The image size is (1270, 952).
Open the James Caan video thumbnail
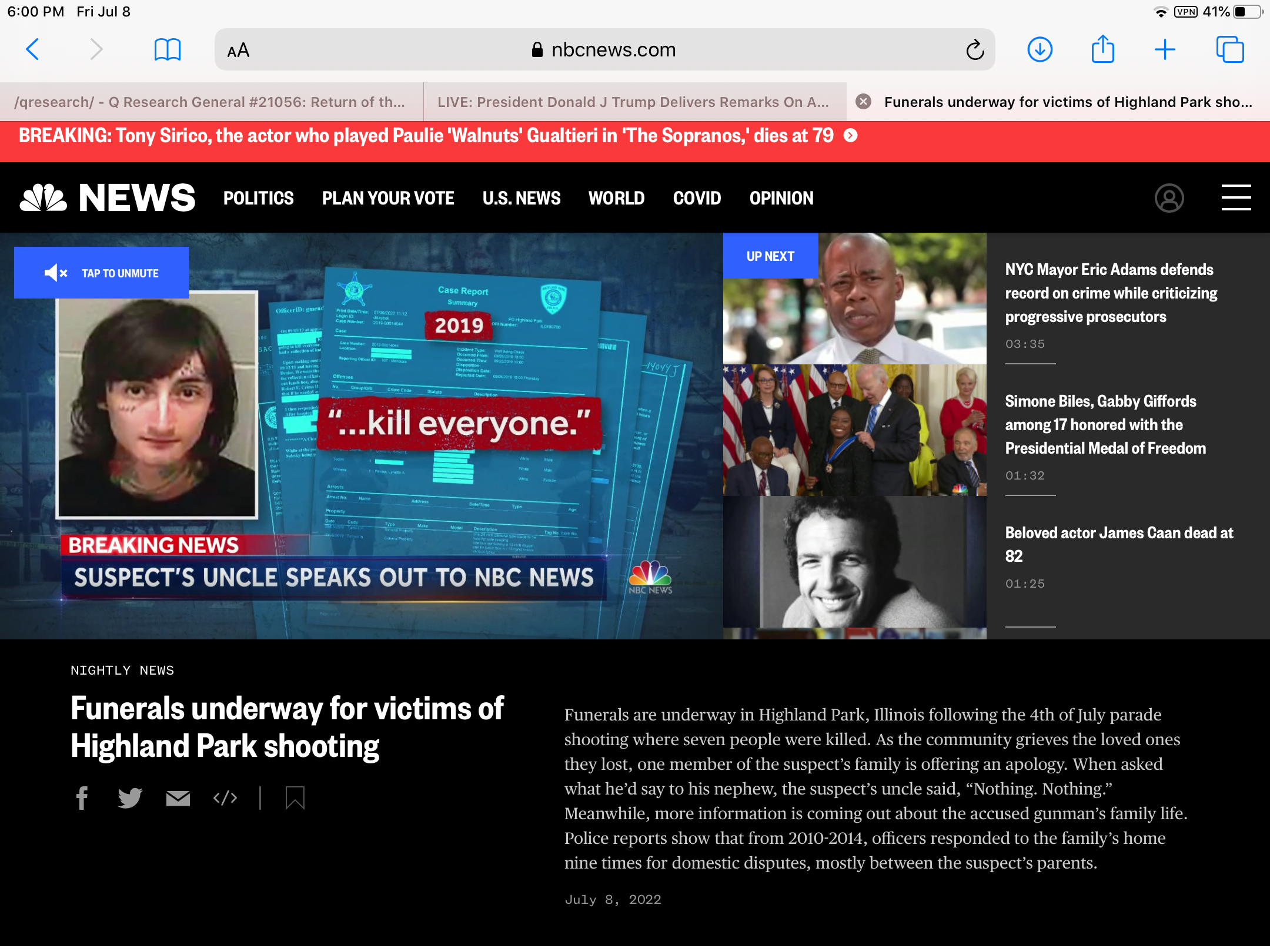854,562
